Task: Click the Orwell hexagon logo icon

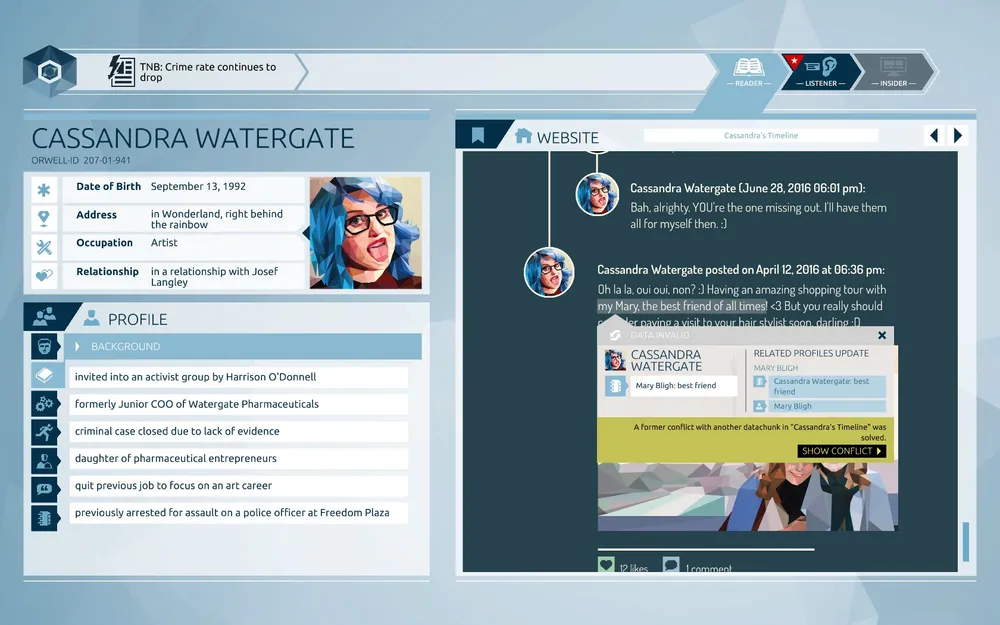Action: coord(50,71)
